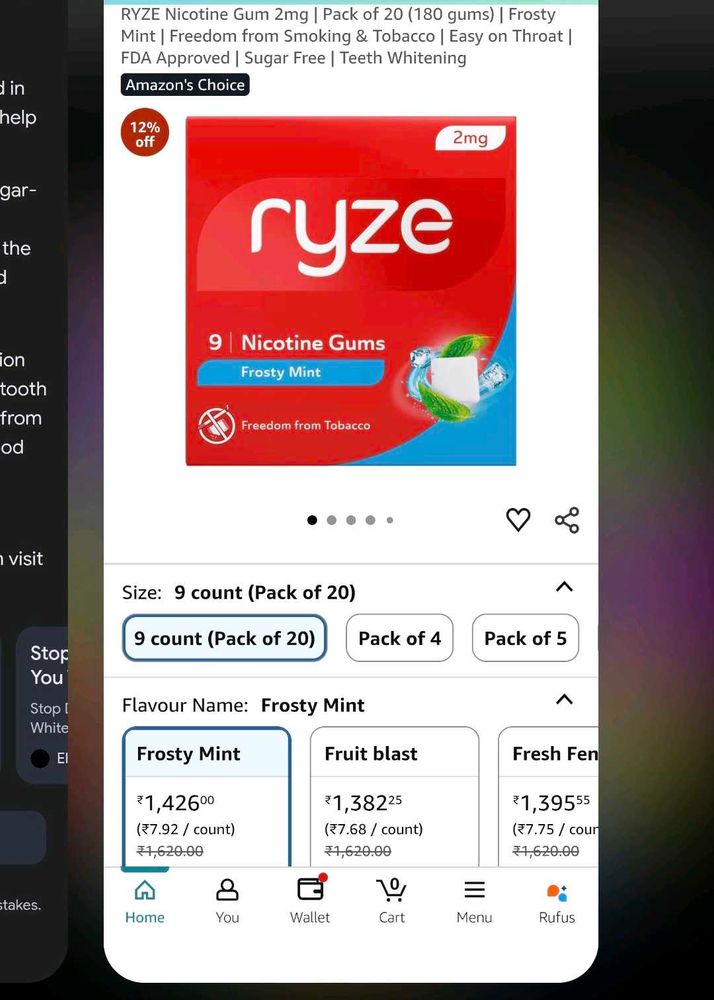Open the Home tab icon
The image size is (714, 1000).
pyautogui.click(x=145, y=889)
